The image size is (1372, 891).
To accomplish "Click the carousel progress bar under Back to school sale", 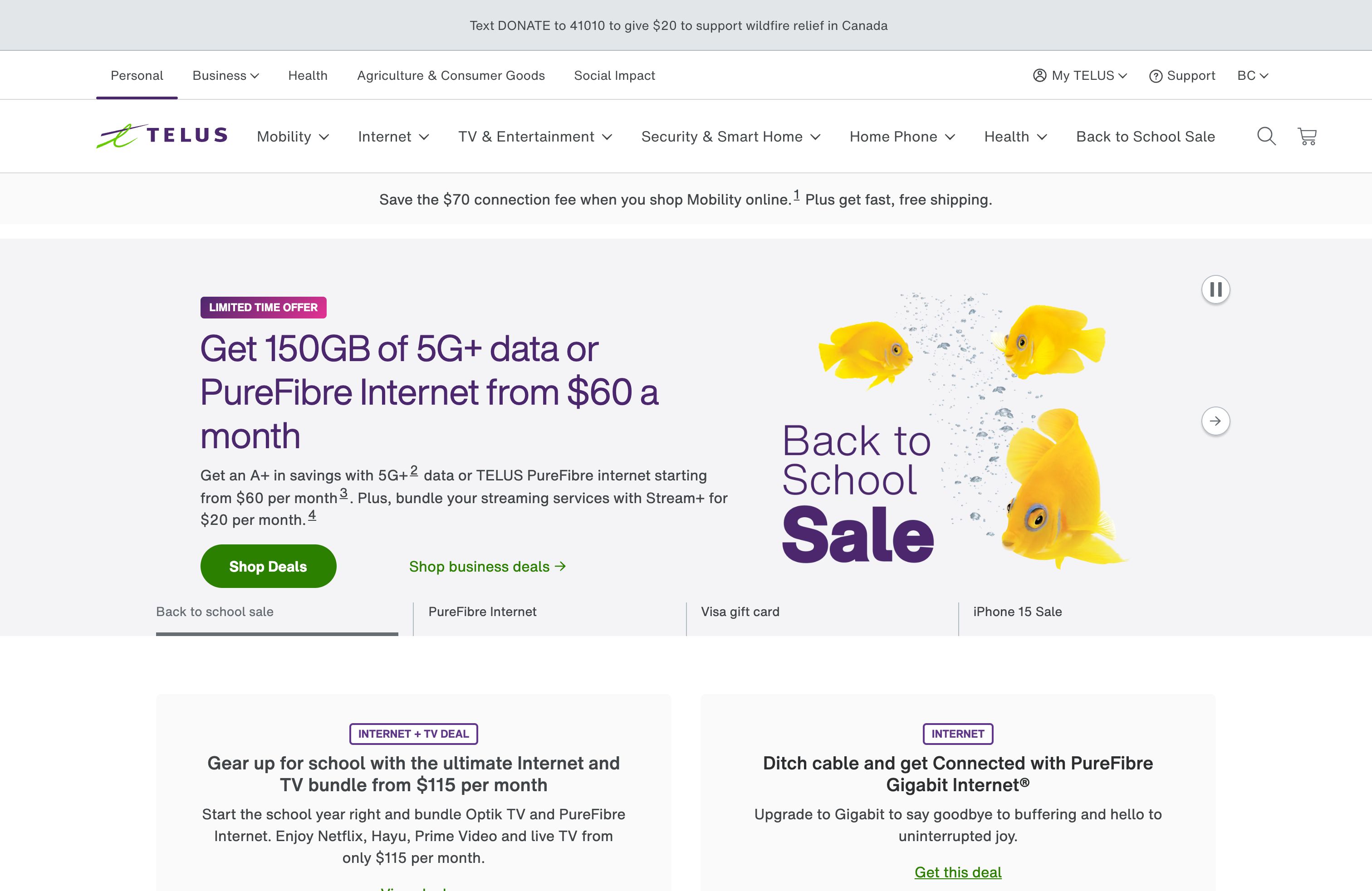I will [277, 635].
